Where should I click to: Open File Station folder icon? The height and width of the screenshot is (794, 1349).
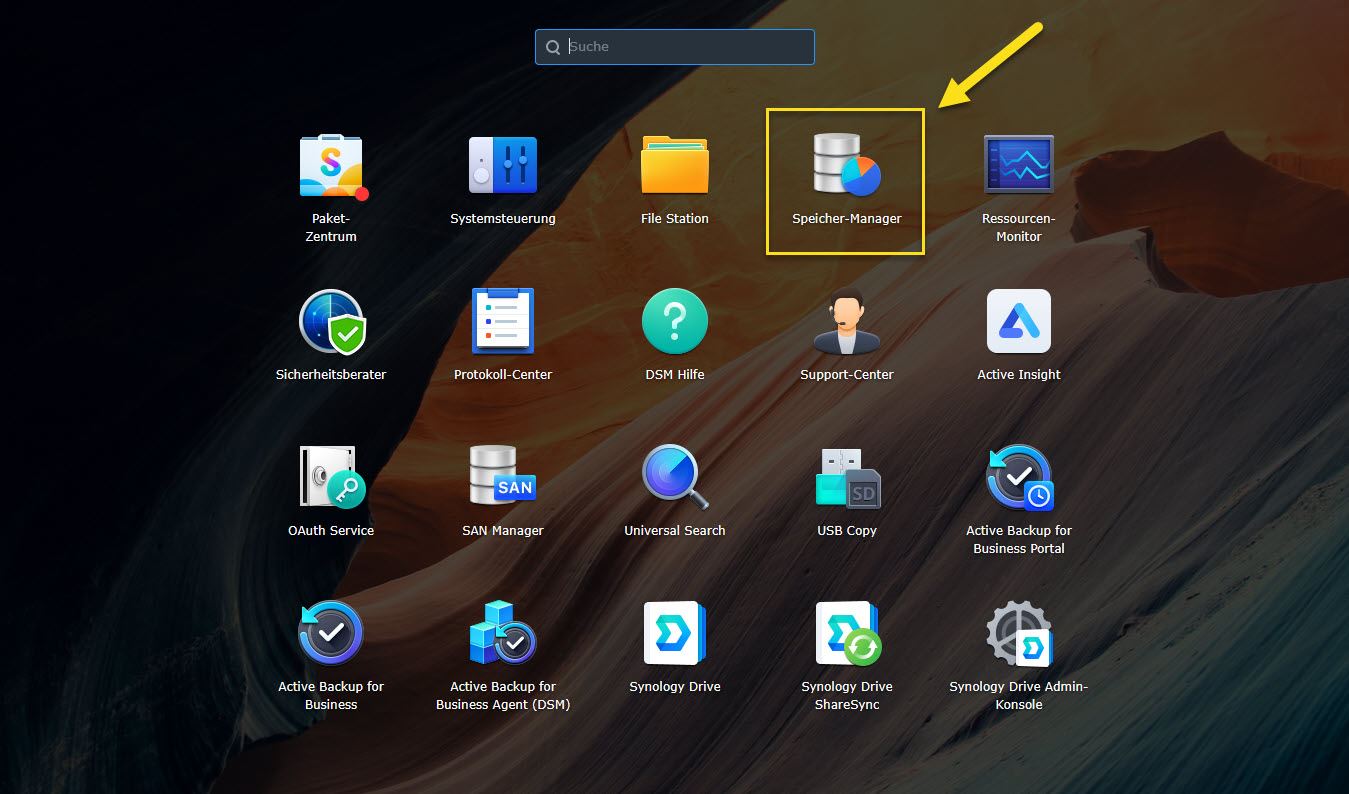tap(675, 166)
